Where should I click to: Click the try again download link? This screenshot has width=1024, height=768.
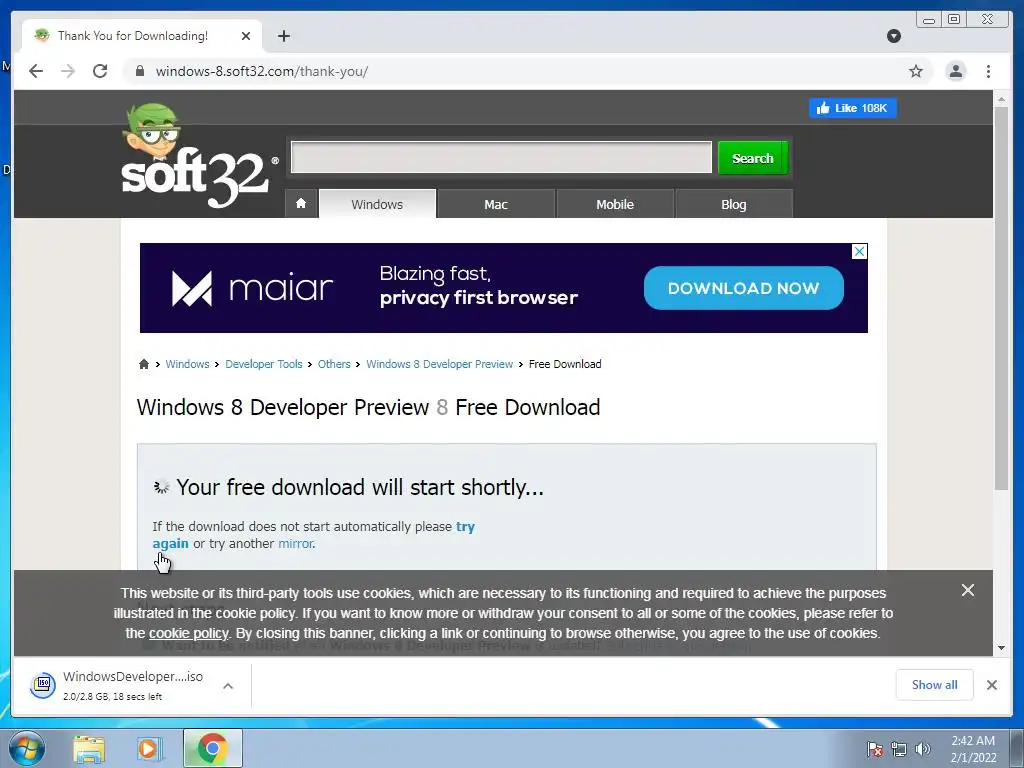click(x=170, y=543)
